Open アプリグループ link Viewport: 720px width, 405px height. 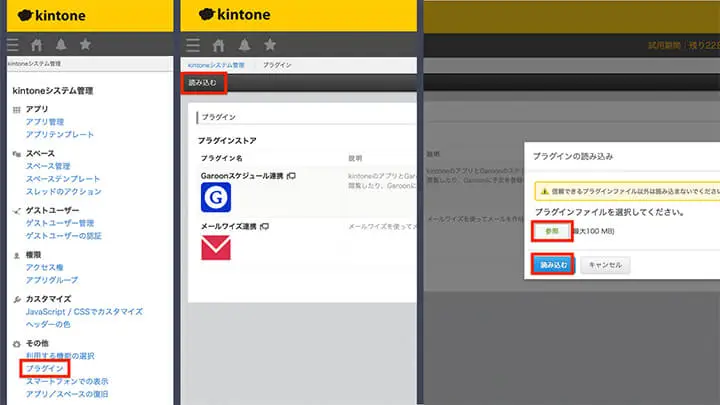[x=52, y=280]
